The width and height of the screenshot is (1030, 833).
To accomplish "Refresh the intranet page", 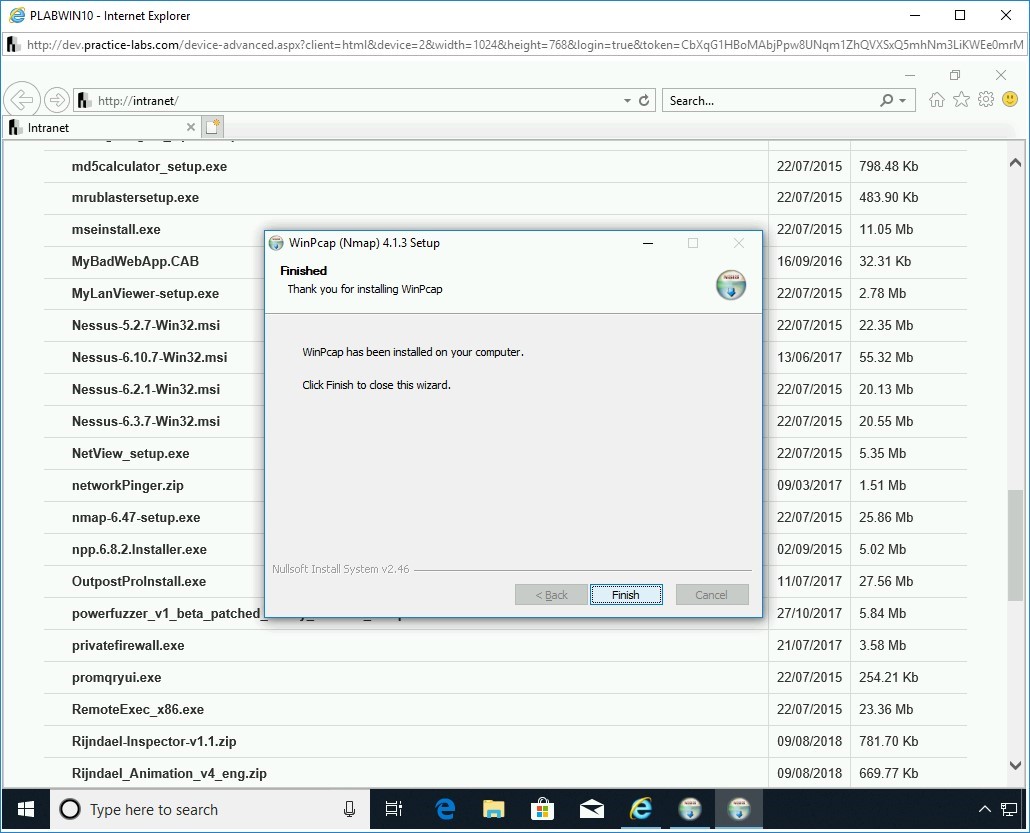I will click(644, 101).
